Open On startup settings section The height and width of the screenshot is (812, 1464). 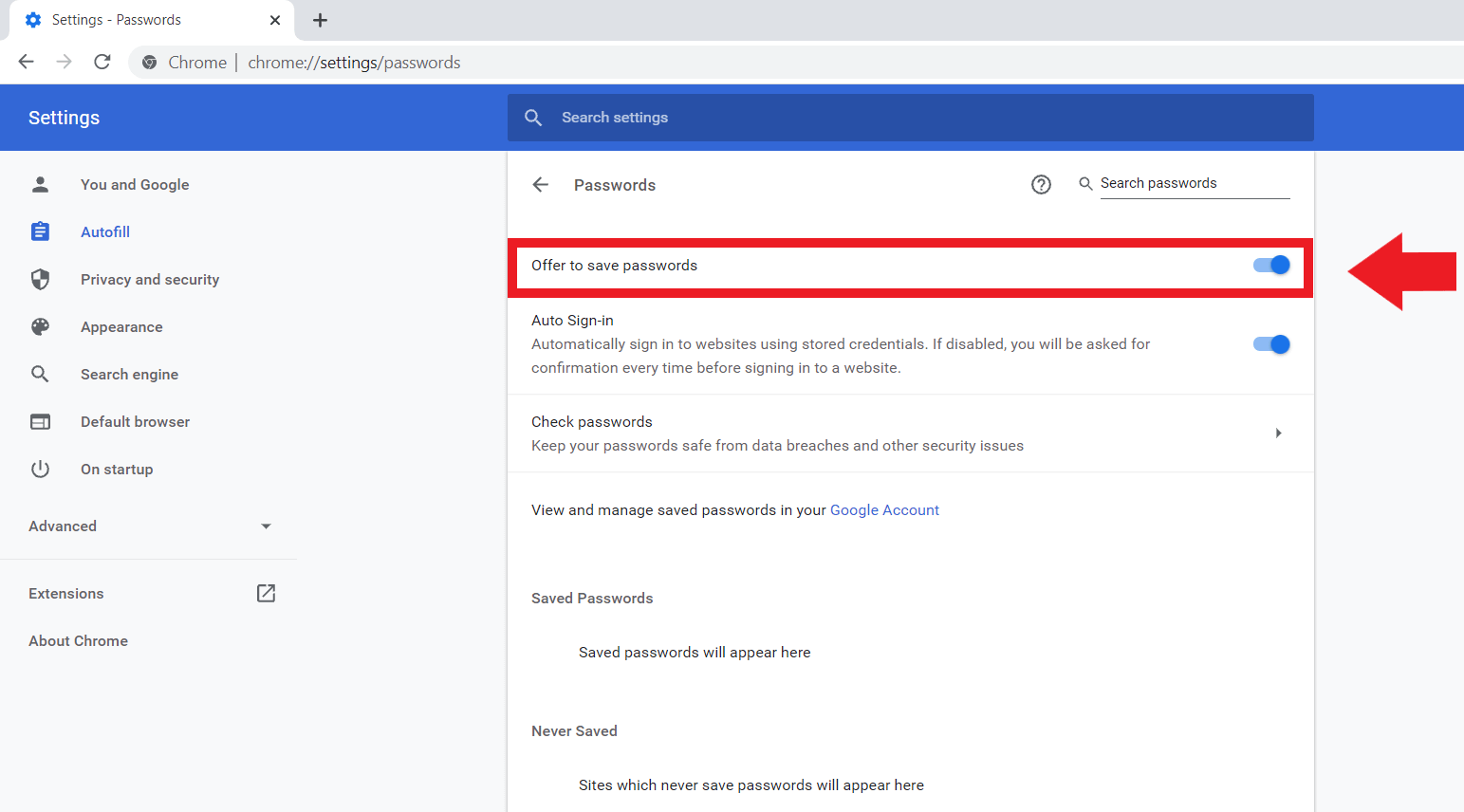117,470
